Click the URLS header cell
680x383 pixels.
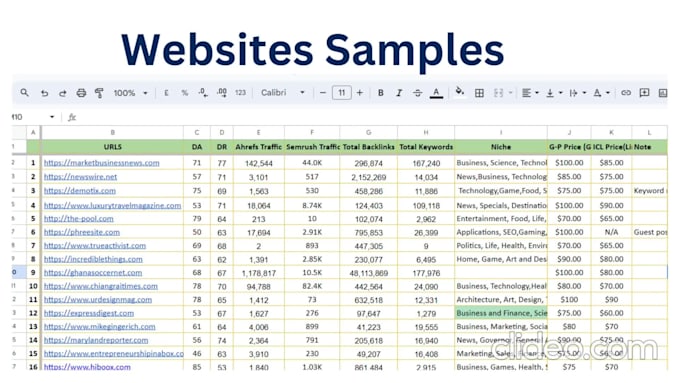click(x=112, y=147)
